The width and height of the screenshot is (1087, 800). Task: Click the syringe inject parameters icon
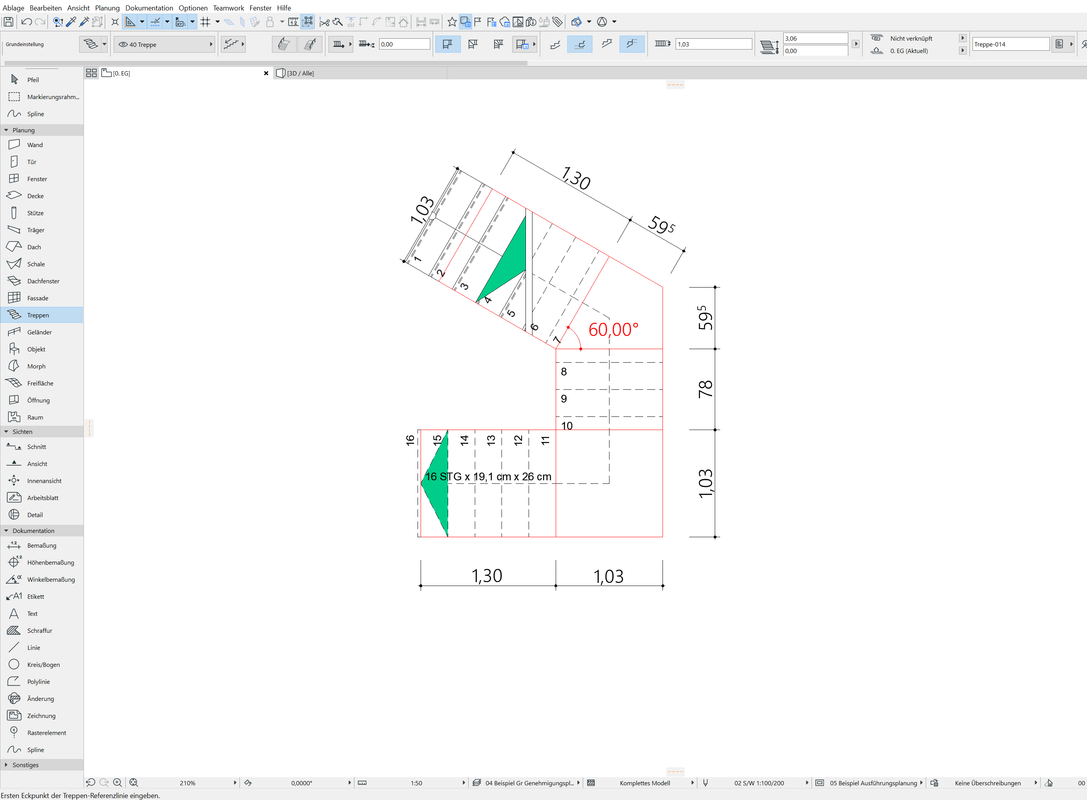[85, 22]
